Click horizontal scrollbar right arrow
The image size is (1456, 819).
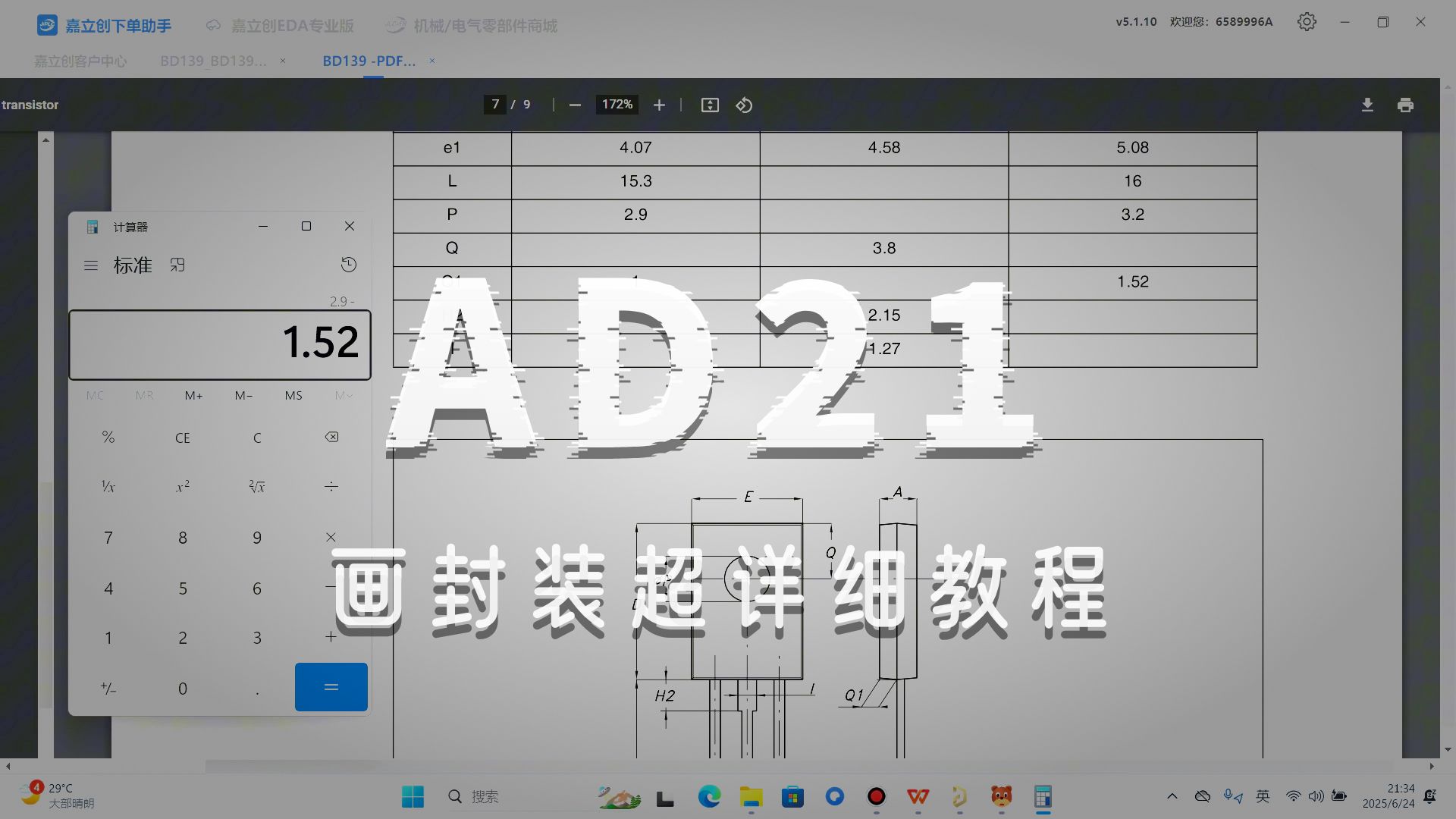tap(1432, 766)
